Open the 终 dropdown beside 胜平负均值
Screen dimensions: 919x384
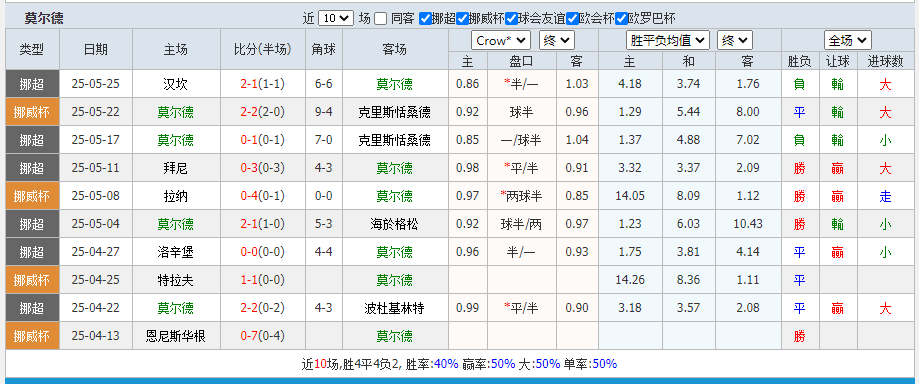(735, 40)
